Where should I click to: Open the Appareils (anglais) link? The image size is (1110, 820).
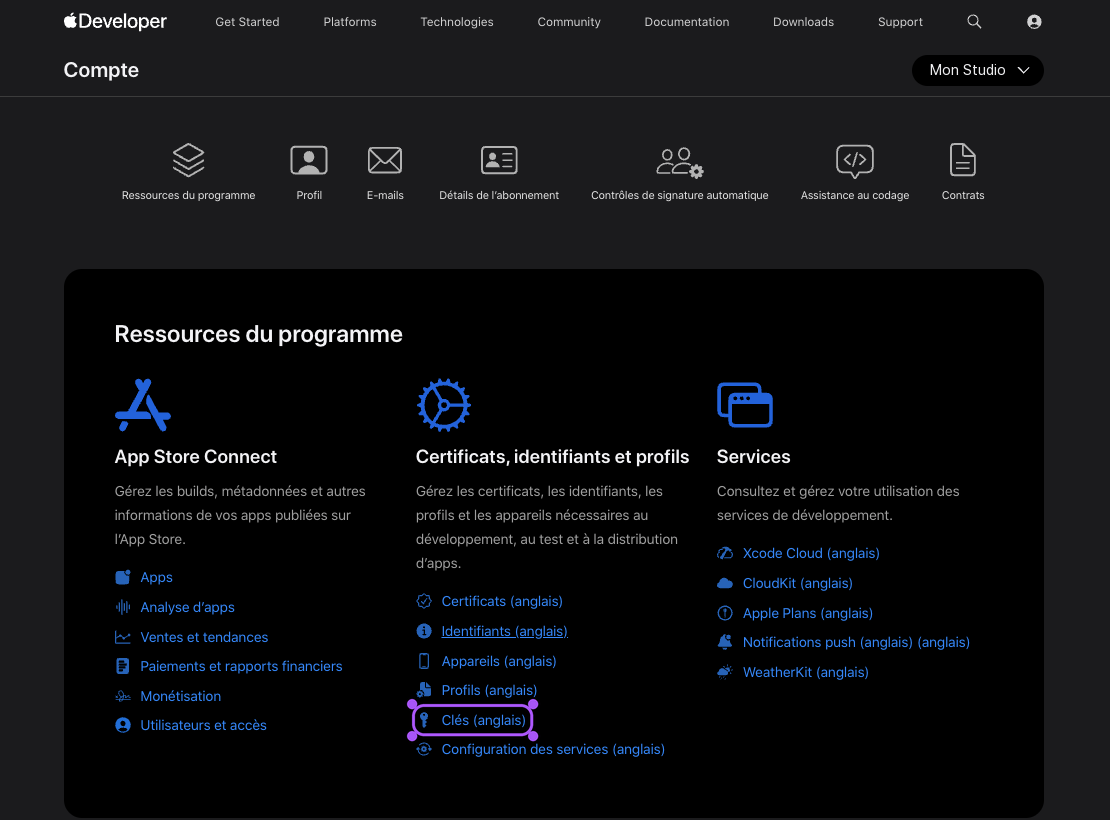(499, 661)
